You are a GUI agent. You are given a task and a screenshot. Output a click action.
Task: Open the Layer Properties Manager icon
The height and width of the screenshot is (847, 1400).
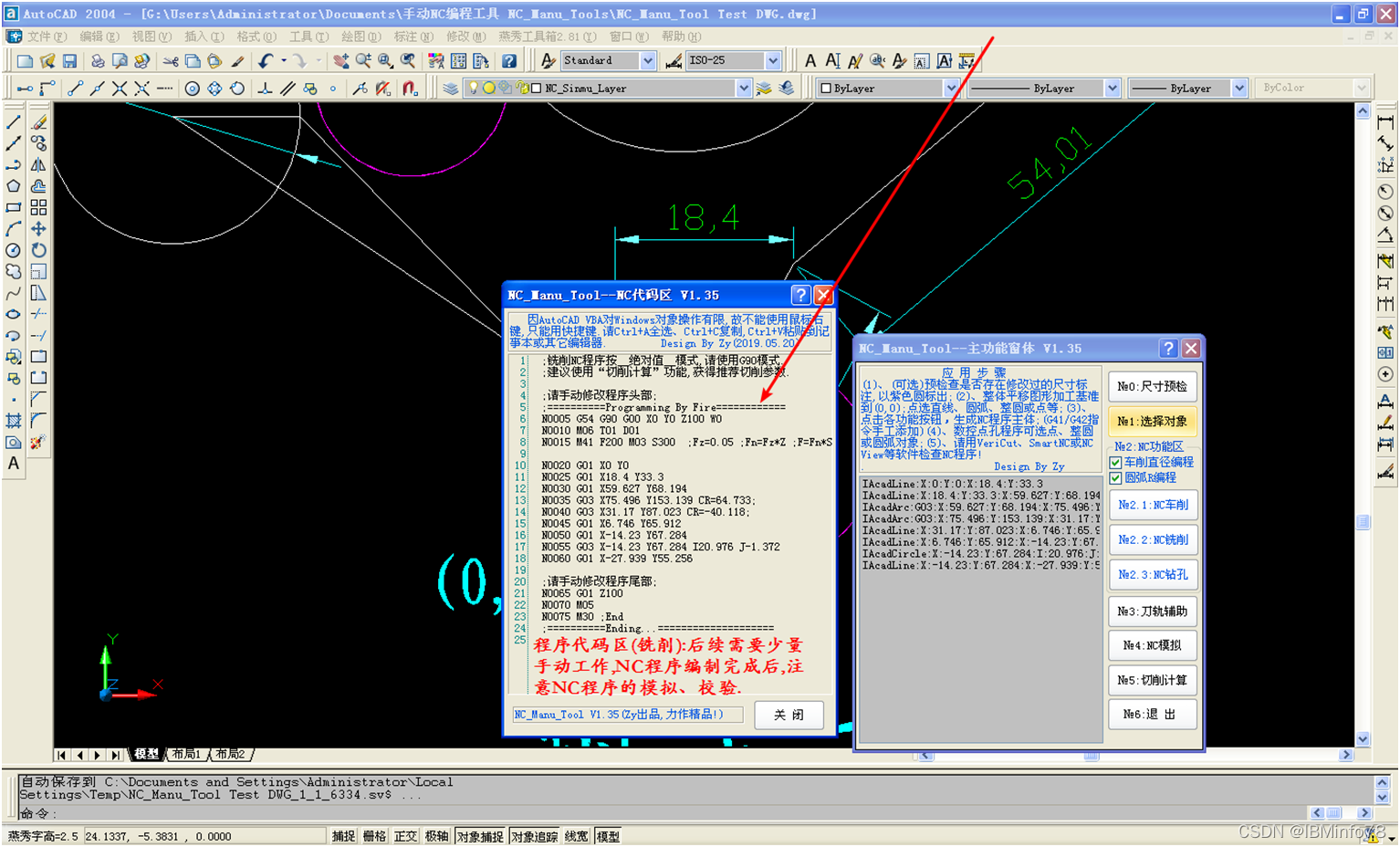[x=451, y=89]
